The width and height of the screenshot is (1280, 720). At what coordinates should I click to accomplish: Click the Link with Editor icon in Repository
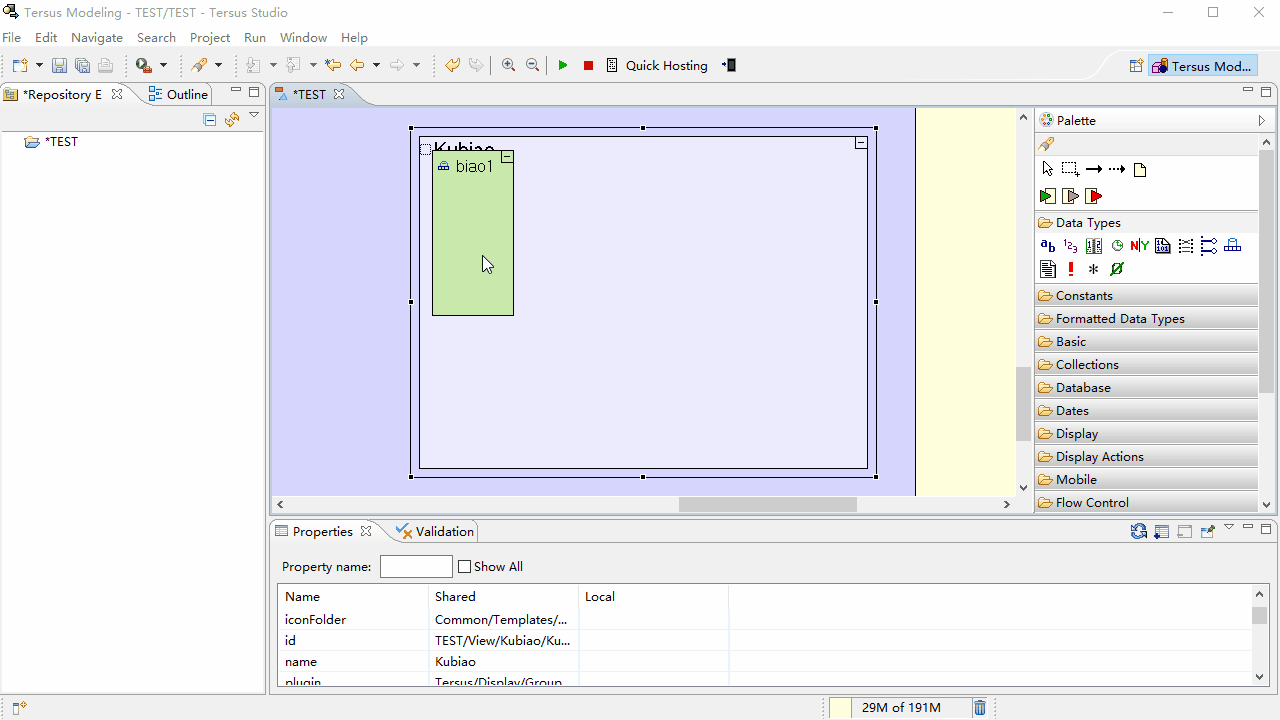(232, 120)
